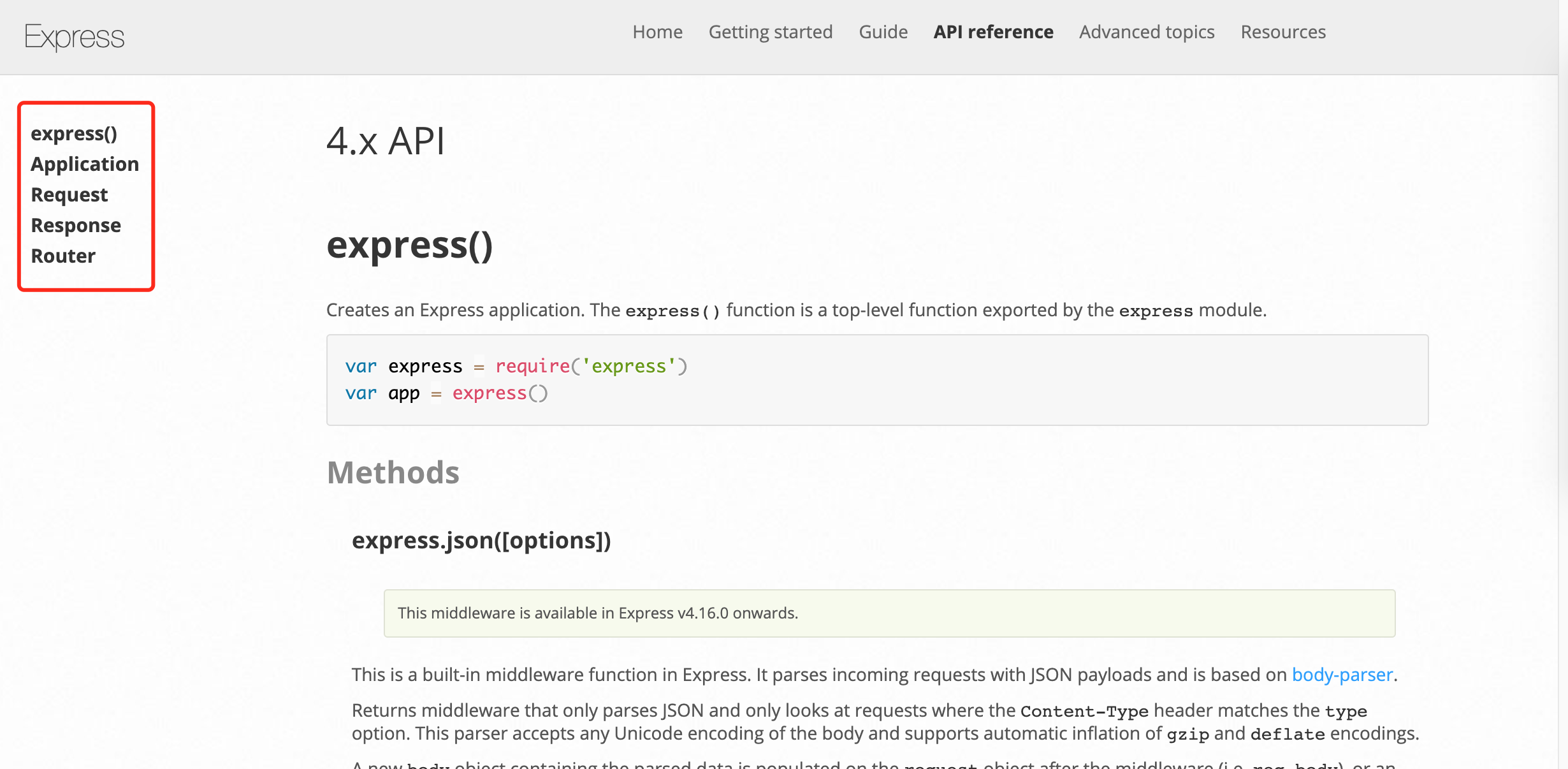1568x769 pixels.
Task: Click the v4.16.0 middleware notice box
Action: pos(889,613)
